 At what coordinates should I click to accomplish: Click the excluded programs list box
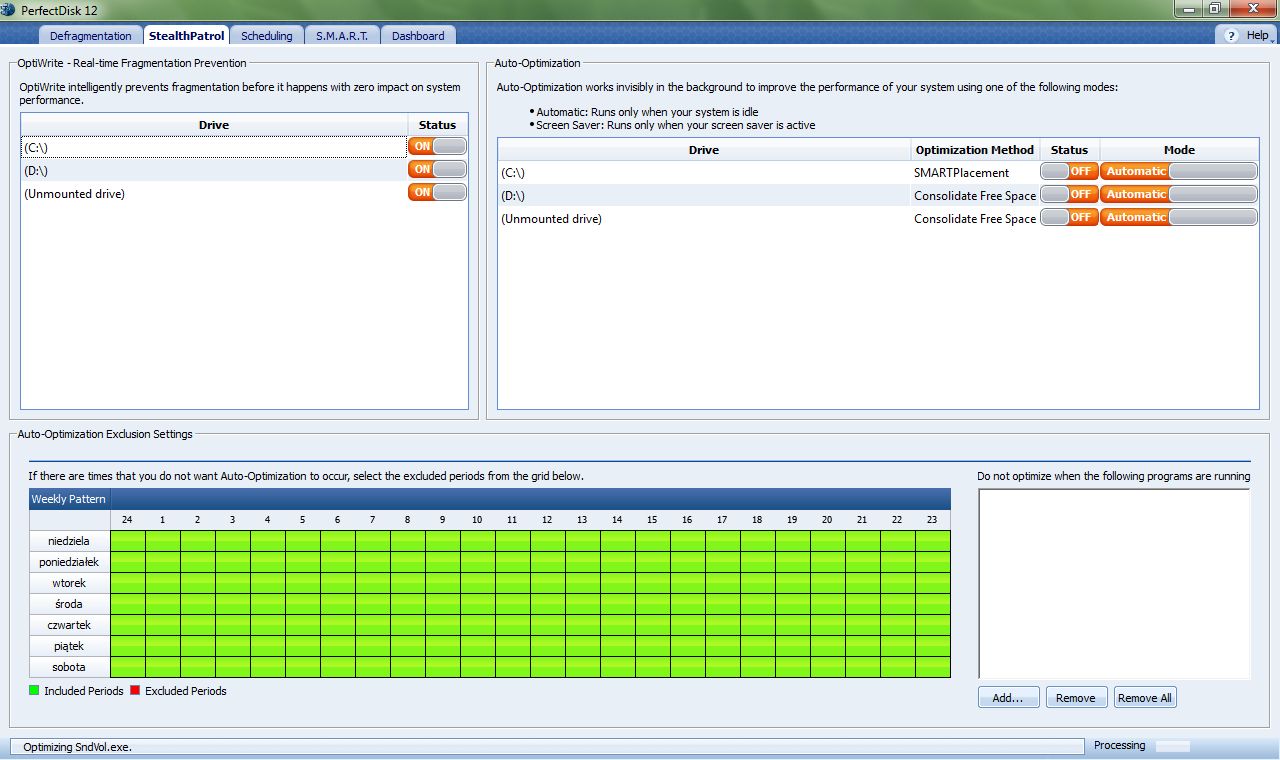click(x=1114, y=584)
